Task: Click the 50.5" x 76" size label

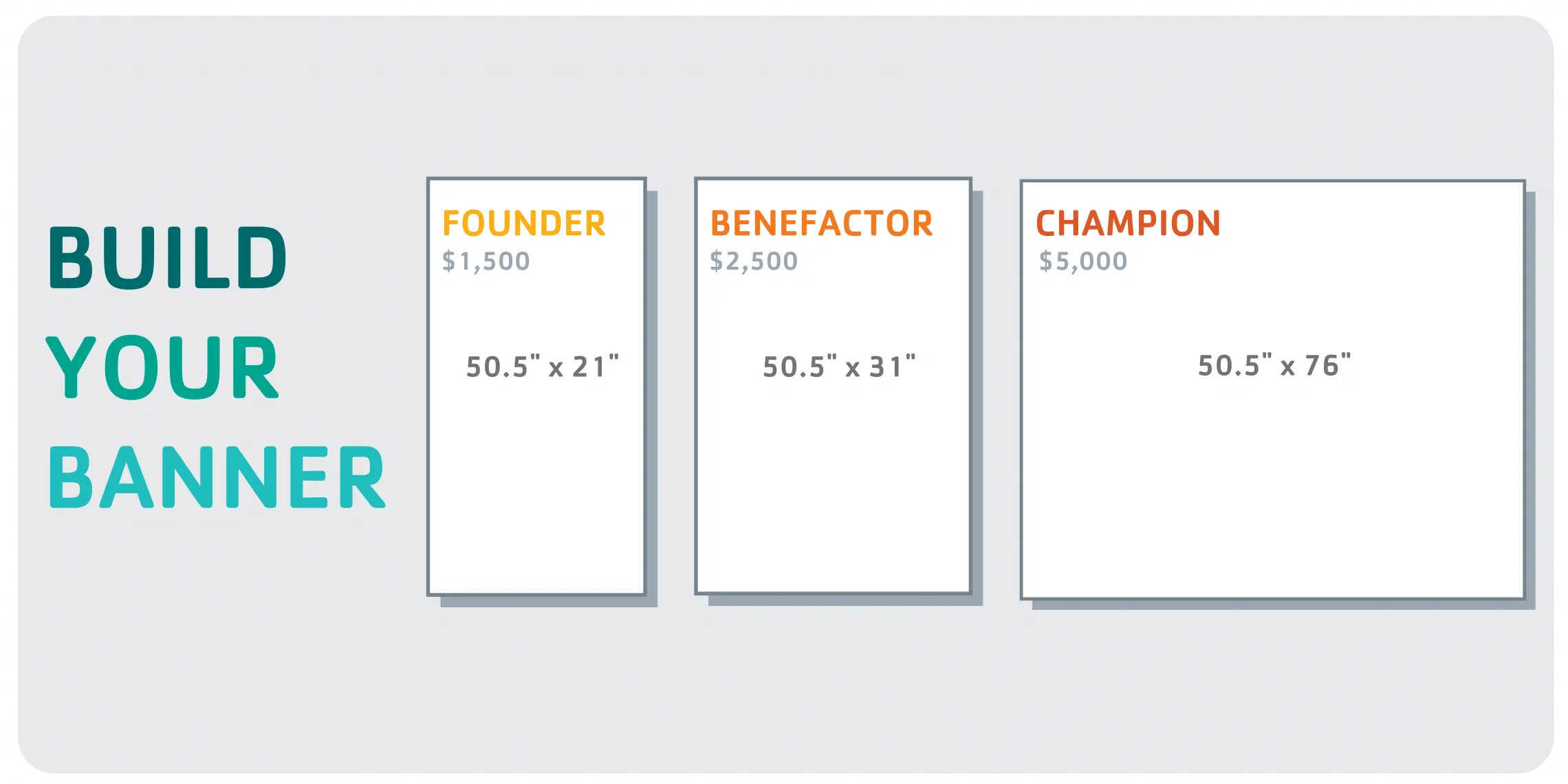Action: [x=1274, y=364]
